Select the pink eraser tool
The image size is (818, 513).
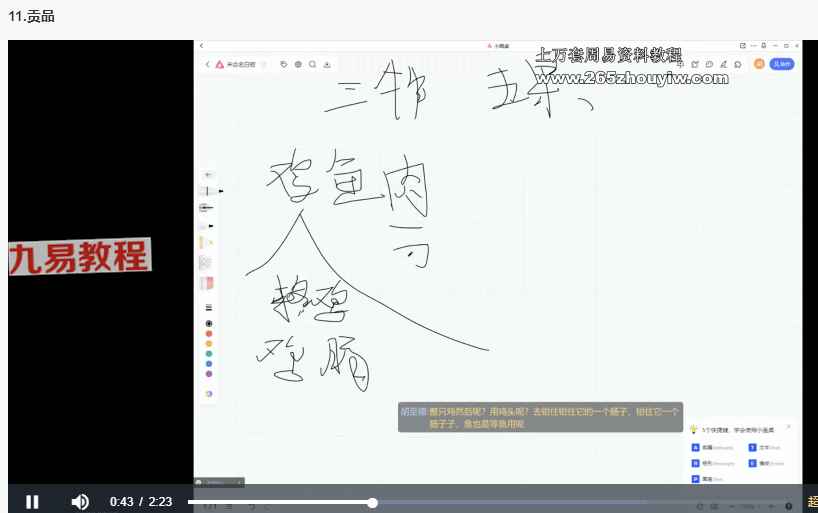tap(207, 283)
